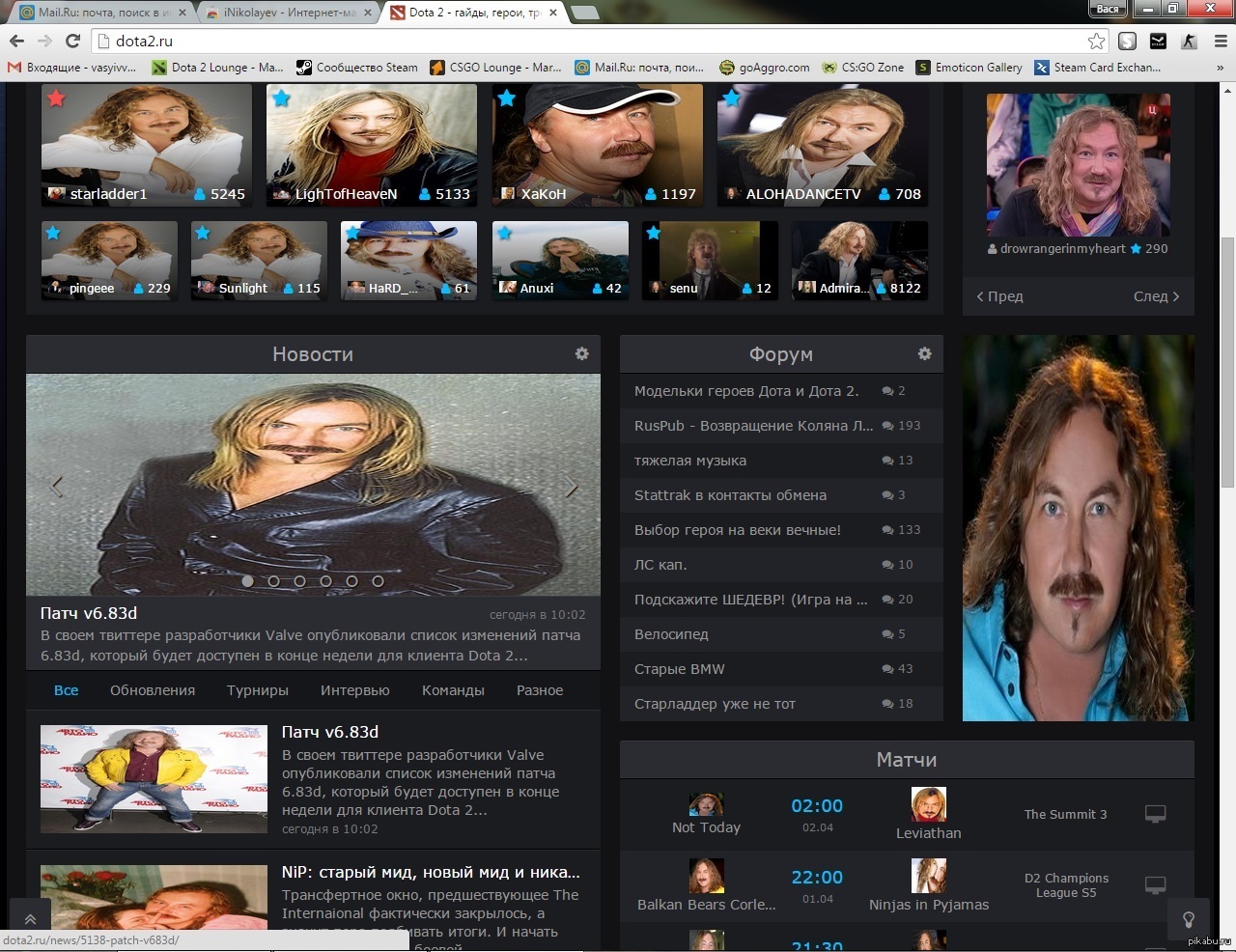
Task: Open forum thread Велосипед
Action: tap(671, 634)
